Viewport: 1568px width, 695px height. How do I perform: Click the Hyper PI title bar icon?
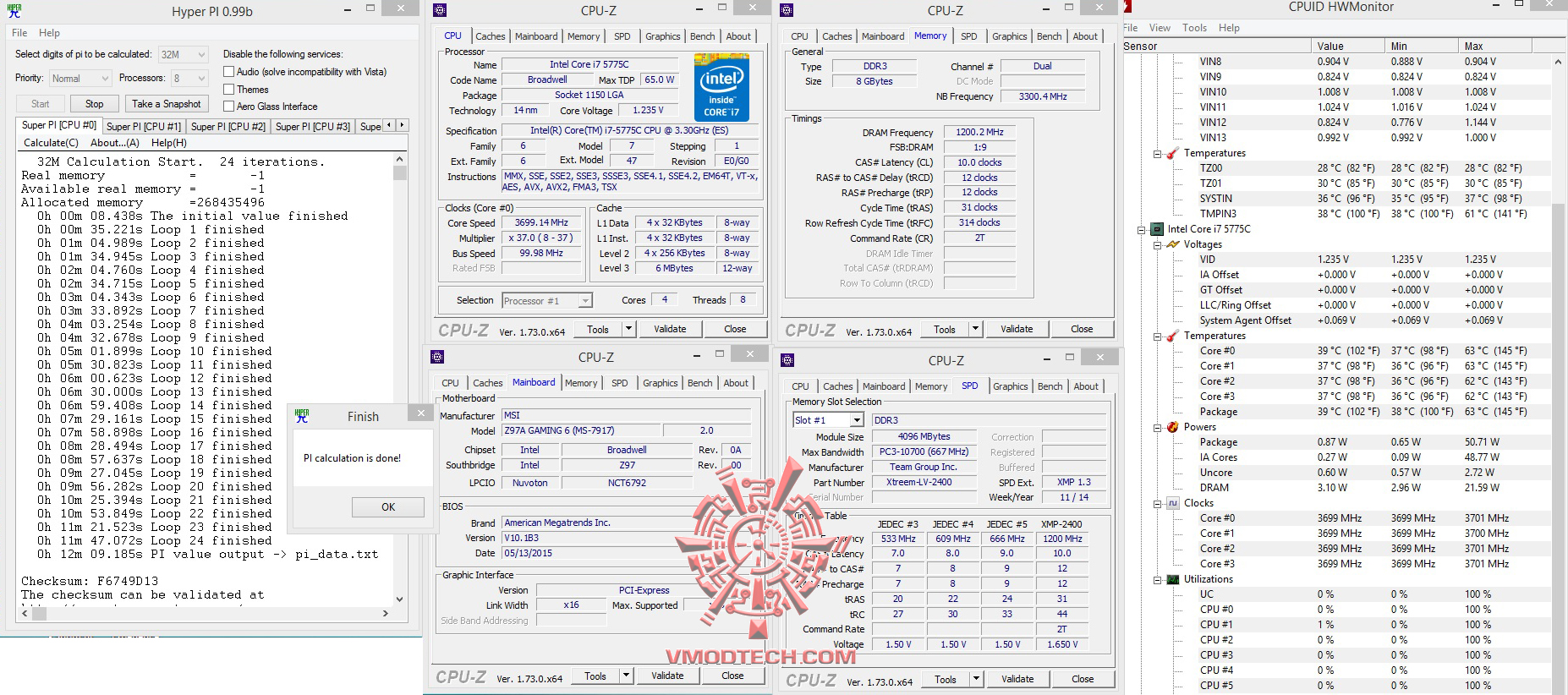14,11
